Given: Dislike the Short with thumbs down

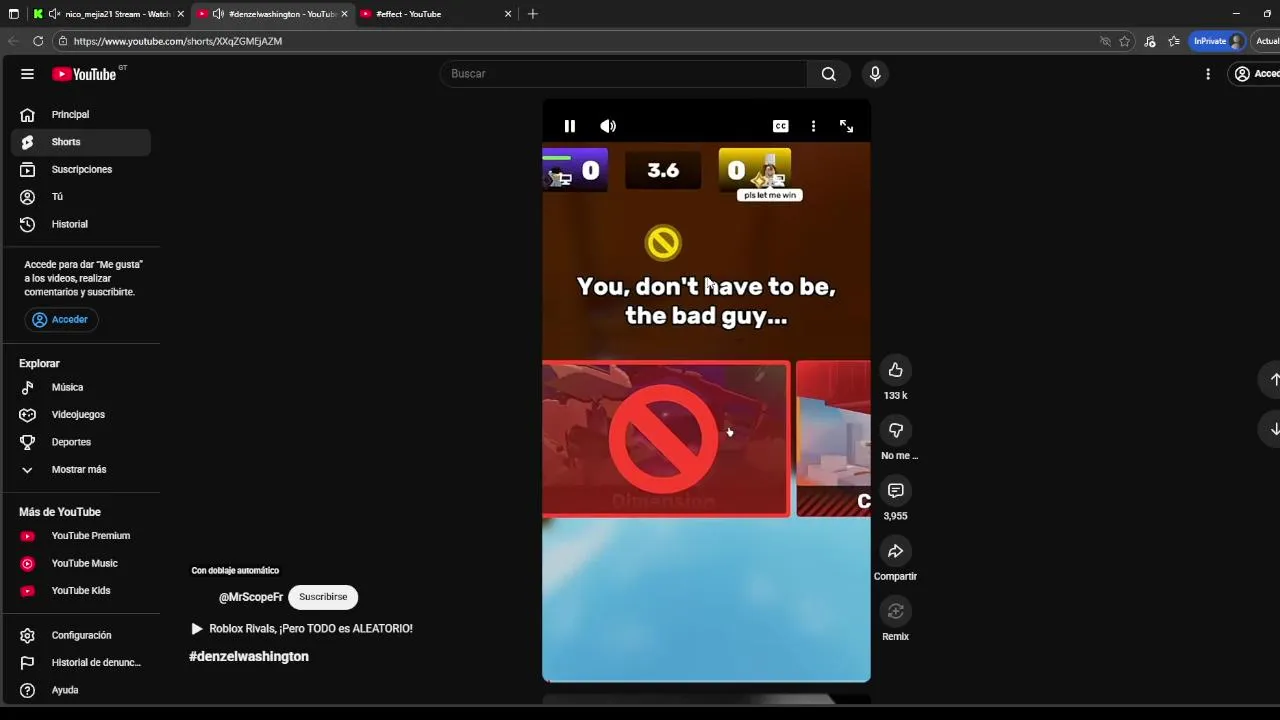Looking at the screenshot, I should (x=896, y=431).
